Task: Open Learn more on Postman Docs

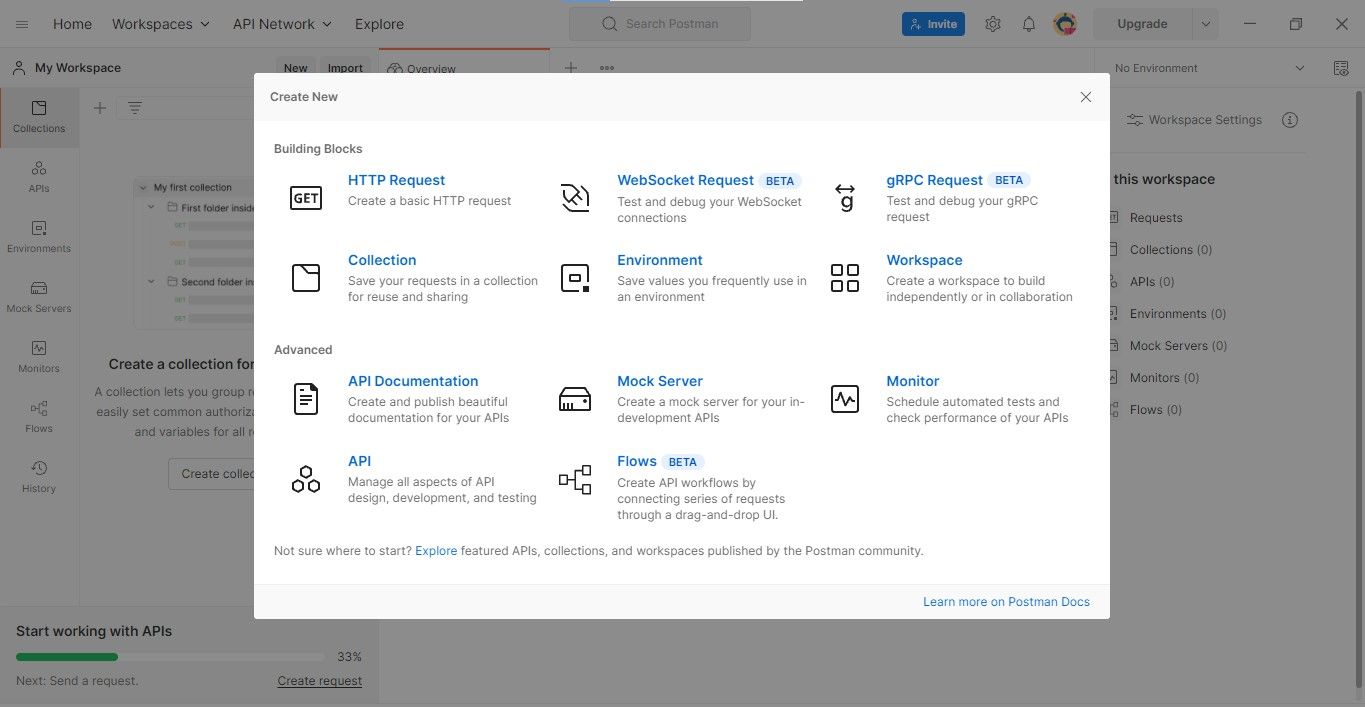Action: (x=1006, y=602)
